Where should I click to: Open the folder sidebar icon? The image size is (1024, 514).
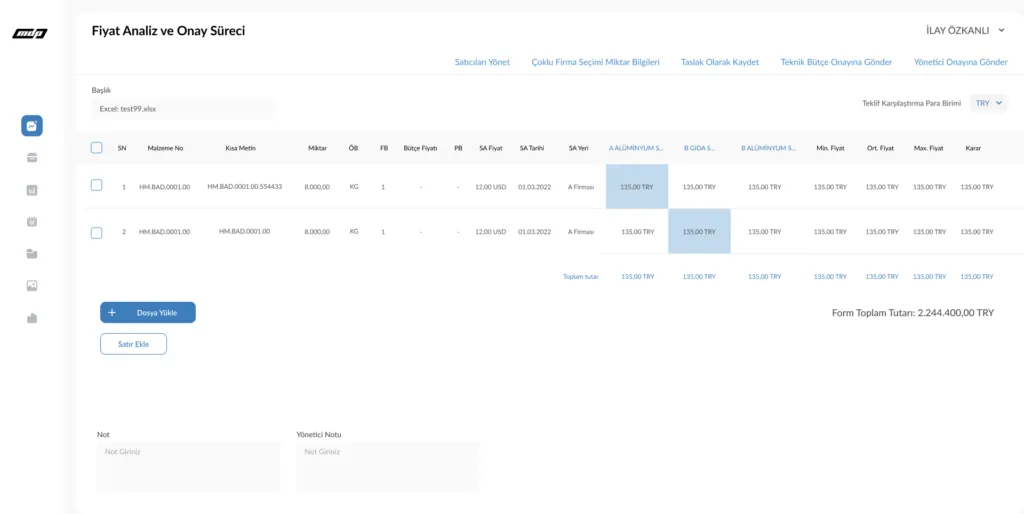32,253
